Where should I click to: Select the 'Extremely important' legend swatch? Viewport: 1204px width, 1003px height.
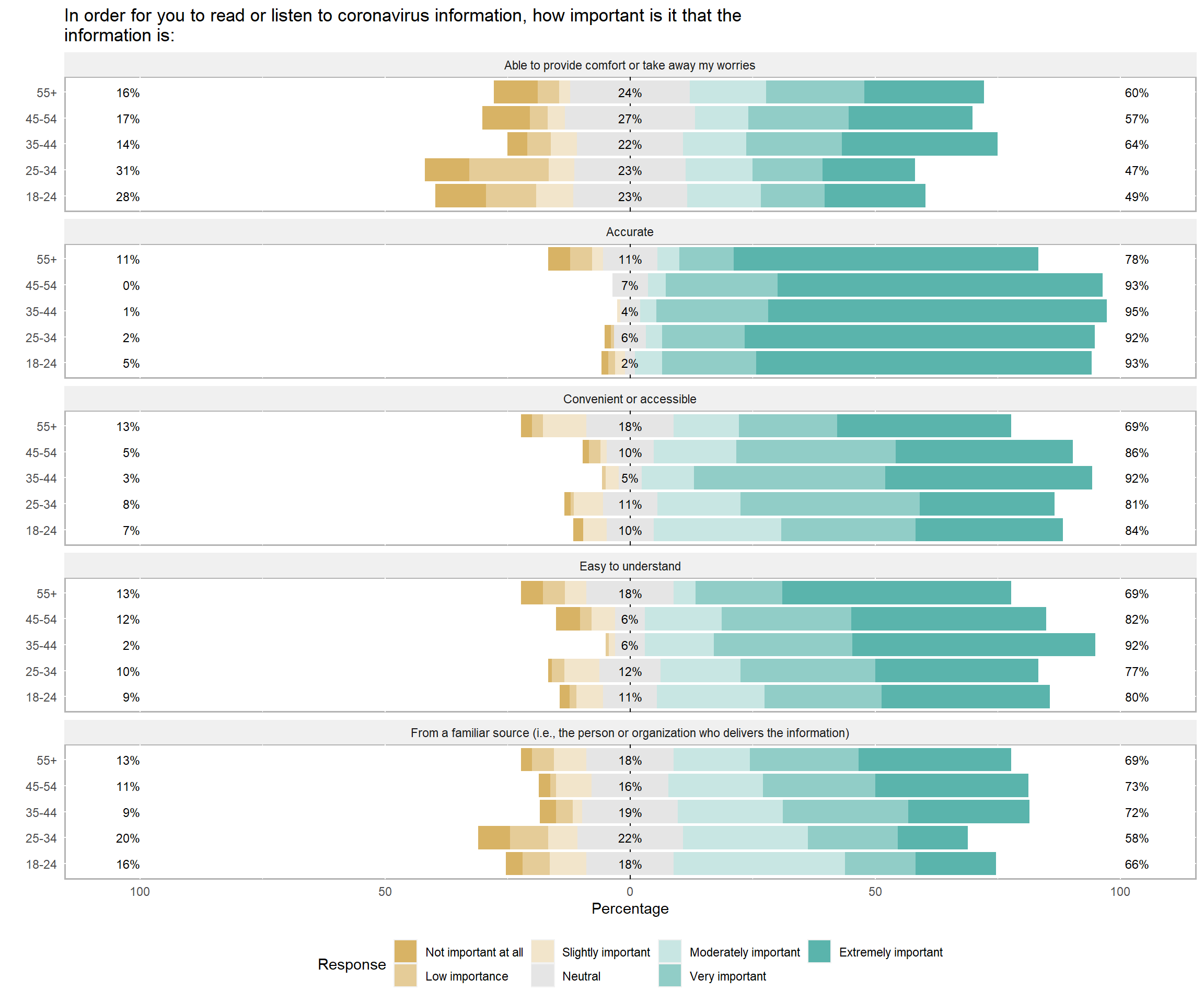pos(819,951)
